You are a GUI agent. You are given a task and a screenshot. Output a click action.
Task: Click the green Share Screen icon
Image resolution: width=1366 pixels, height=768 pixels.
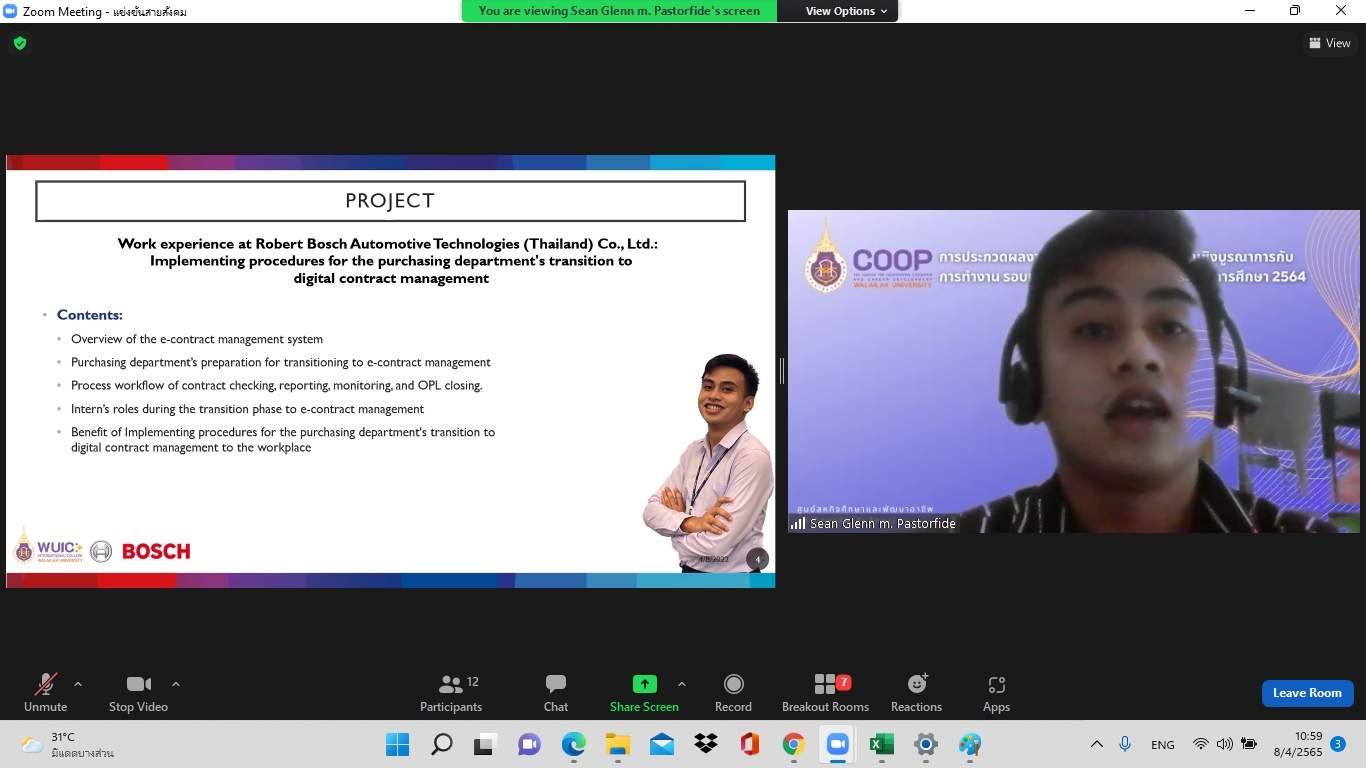click(644, 684)
